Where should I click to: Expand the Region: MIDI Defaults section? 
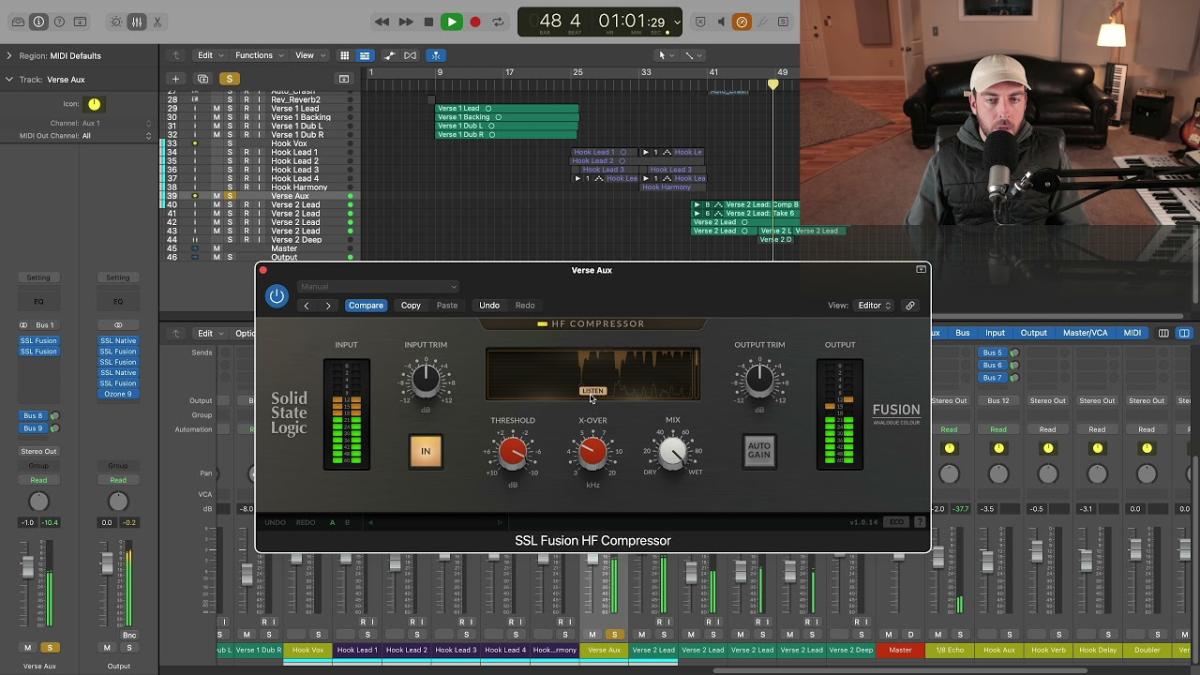[x=9, y=56]
